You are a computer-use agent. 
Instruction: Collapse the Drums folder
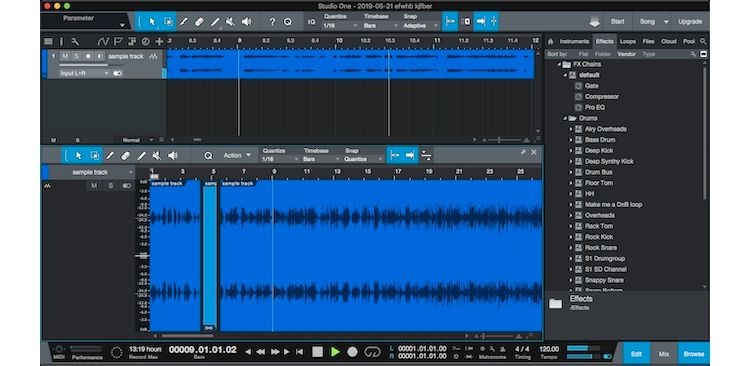click(x=565, y=118)
